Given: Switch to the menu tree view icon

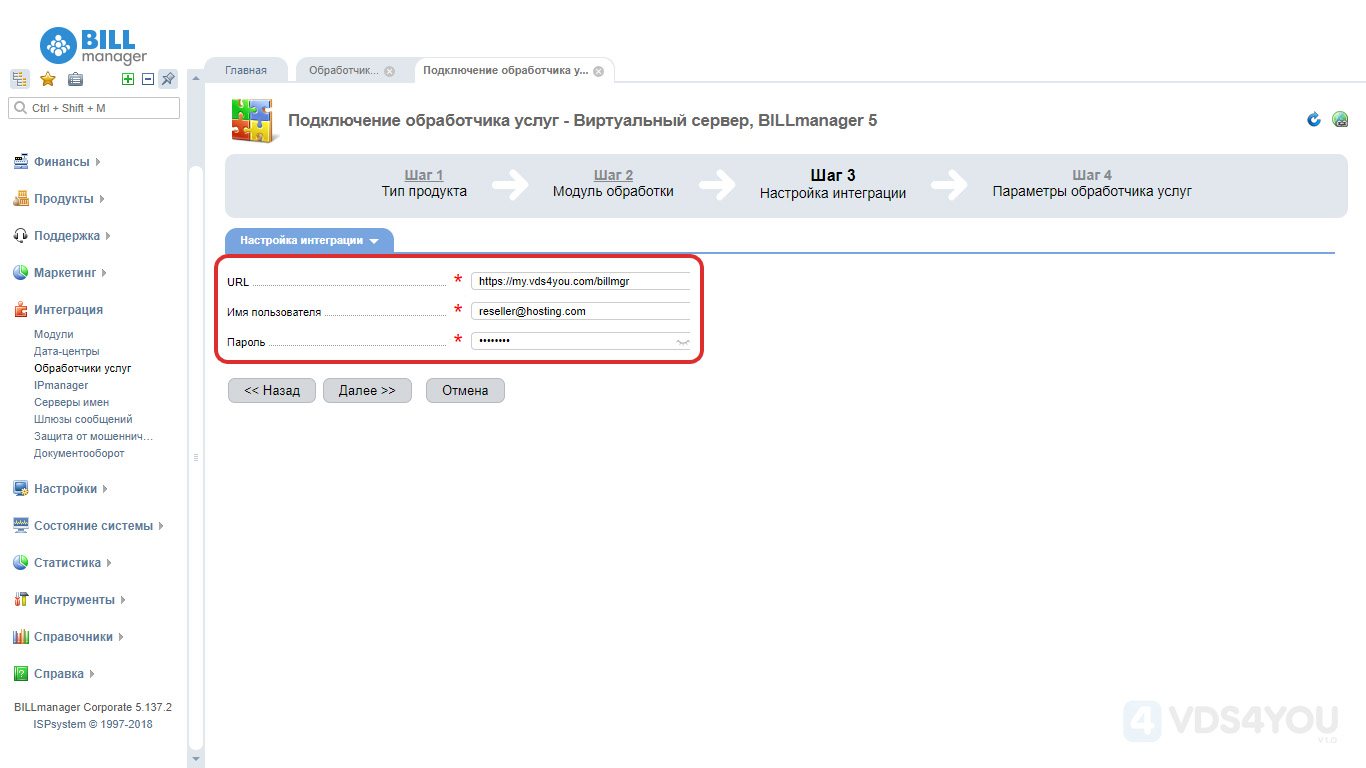Looking at the screenshot, I should [x=20, y=79].
